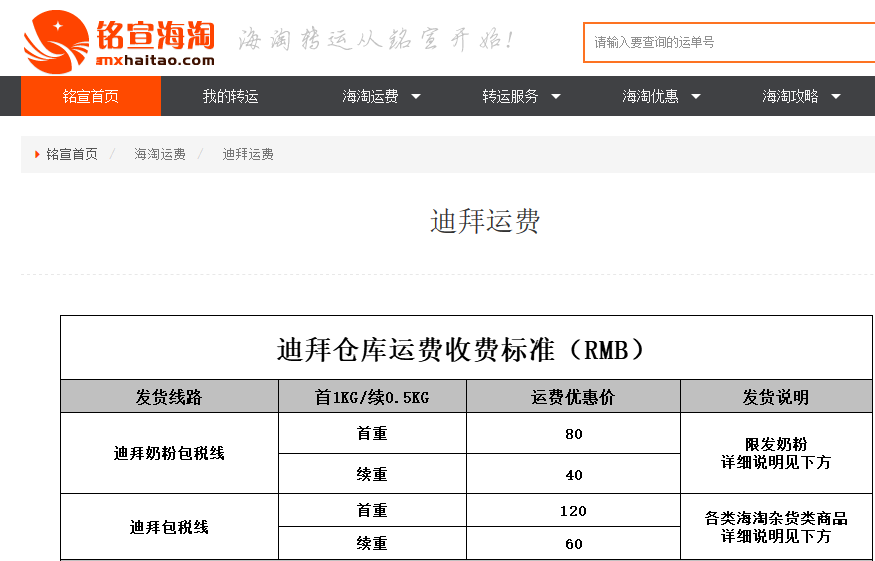Open the 海淘运费 nav menu
The width and height of the screenshot is (875, 561).
(370, 96)
